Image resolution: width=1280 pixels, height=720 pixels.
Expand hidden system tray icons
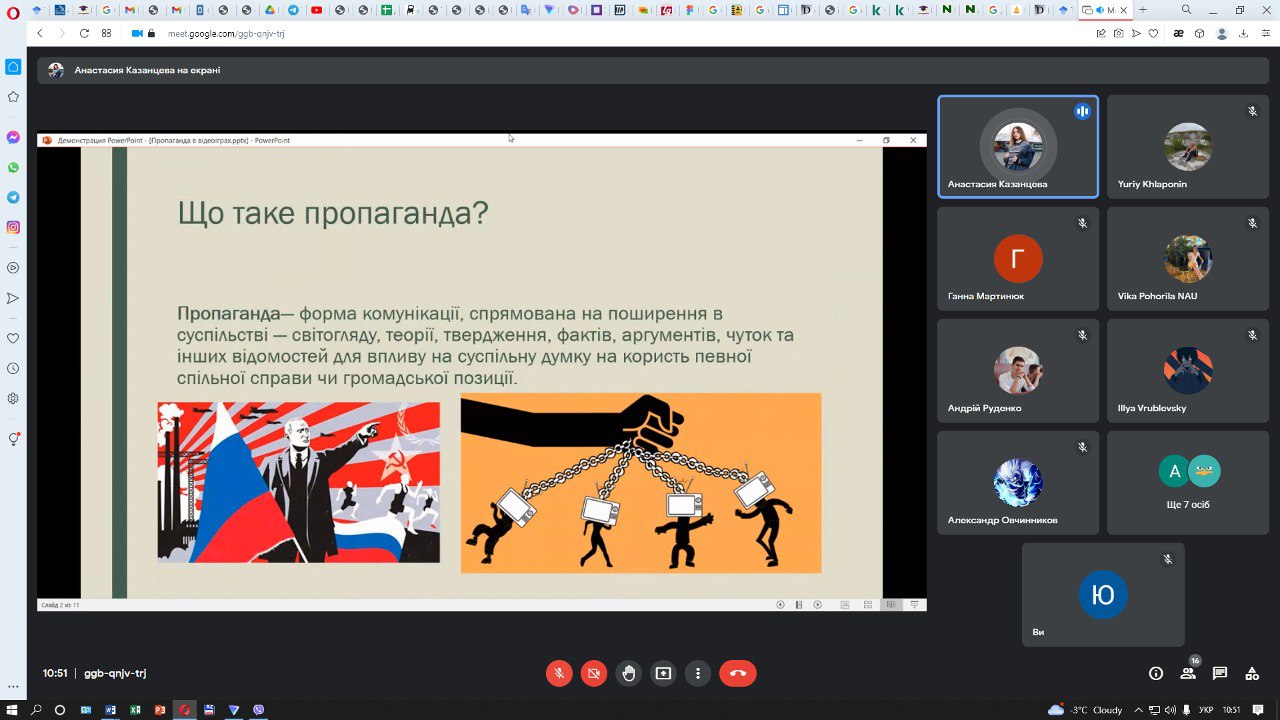coord(1137,710)
